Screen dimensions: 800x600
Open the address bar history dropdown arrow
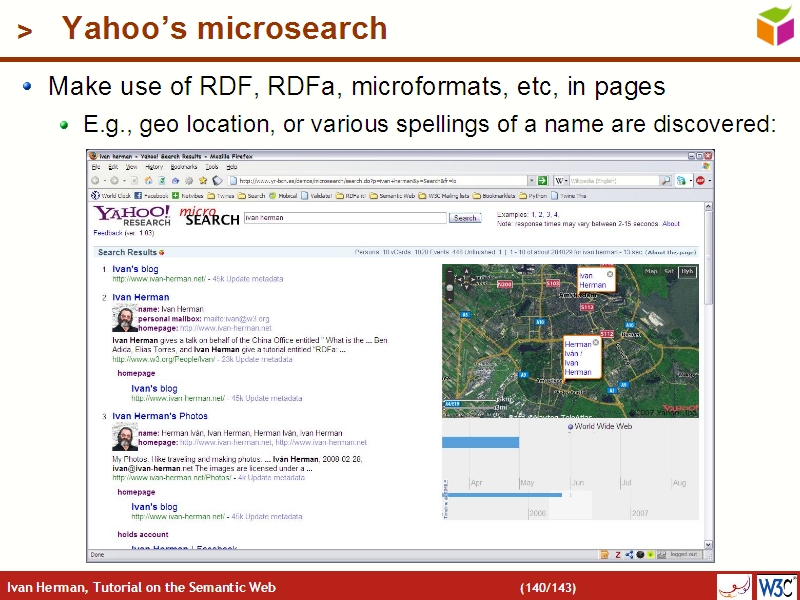pos(530,181)
